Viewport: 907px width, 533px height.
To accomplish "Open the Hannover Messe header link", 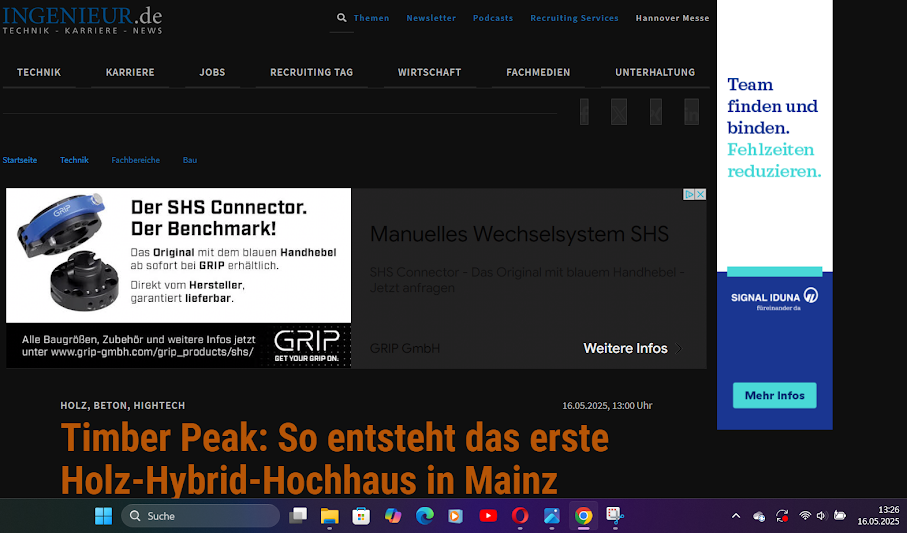I will [672, 18].
